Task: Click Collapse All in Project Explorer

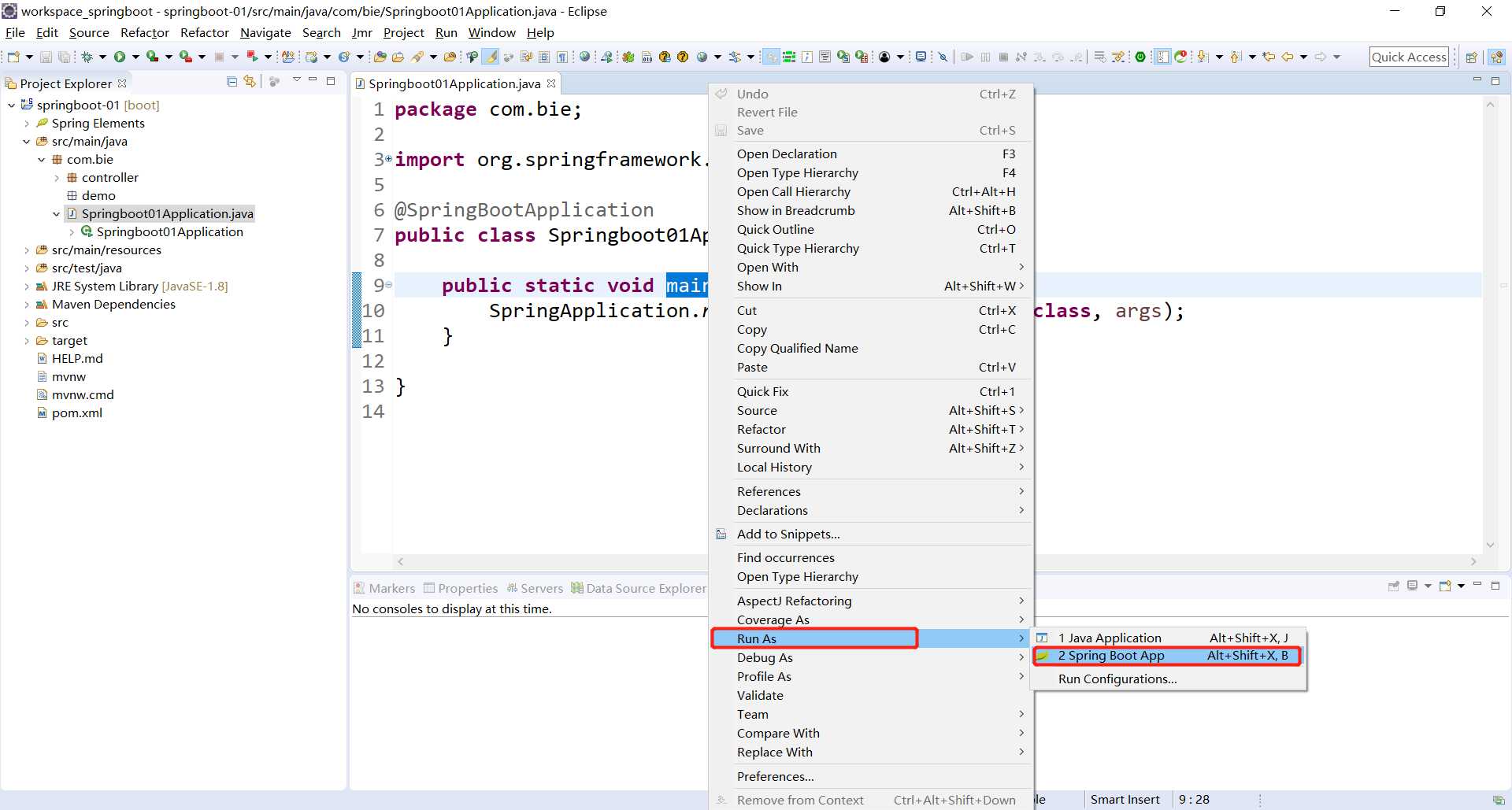Action: coord(232,81)
